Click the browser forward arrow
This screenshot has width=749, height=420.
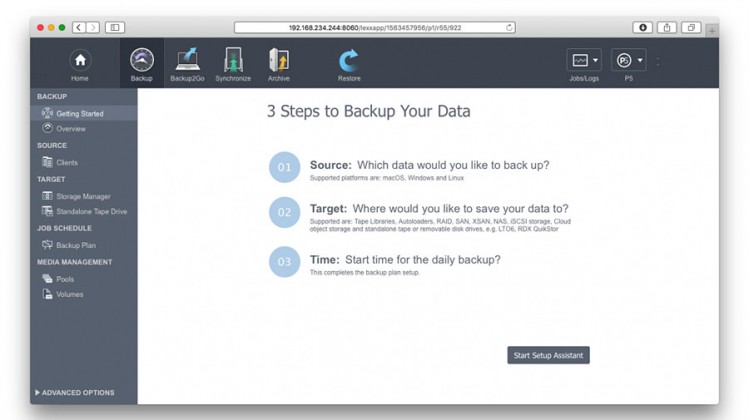tap(93, 27)
